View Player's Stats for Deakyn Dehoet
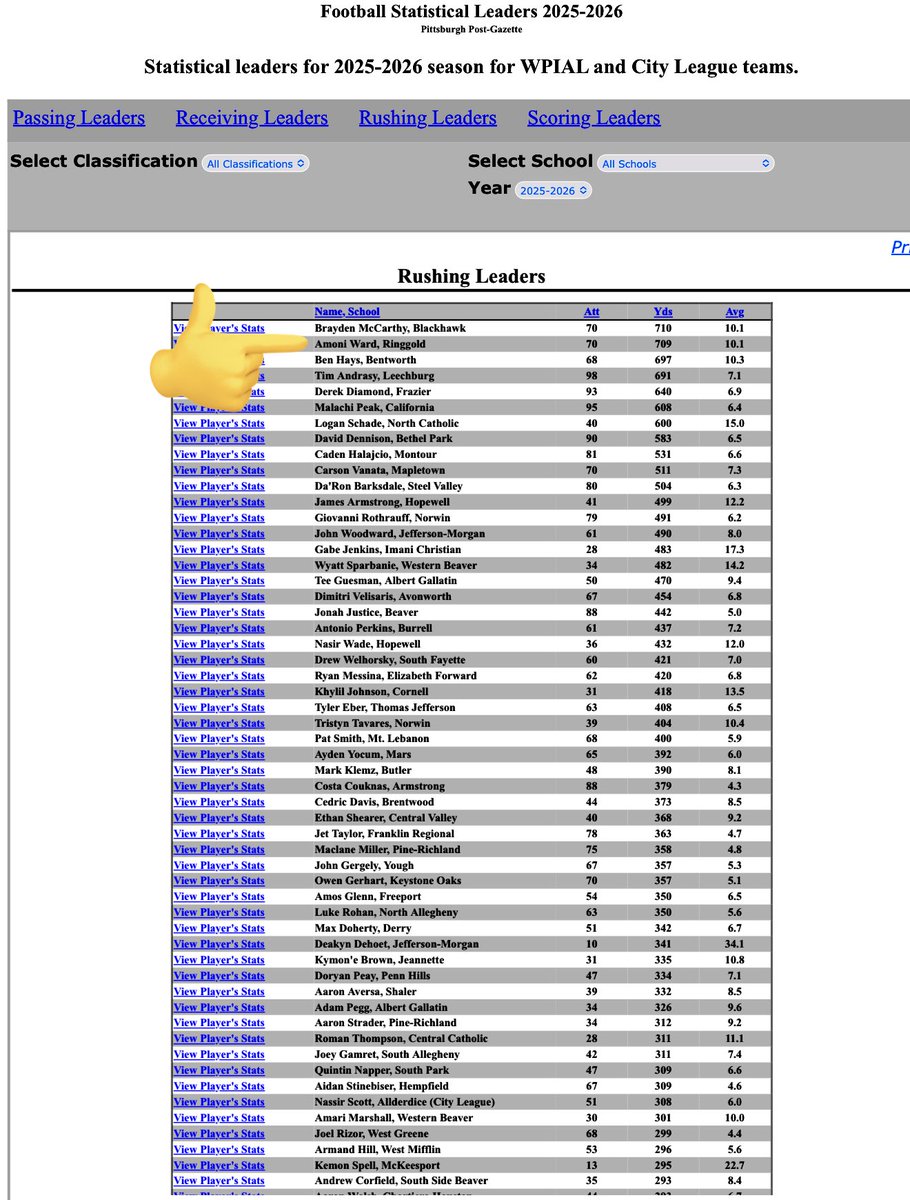The image size is (910, 1200). point(219,944)
